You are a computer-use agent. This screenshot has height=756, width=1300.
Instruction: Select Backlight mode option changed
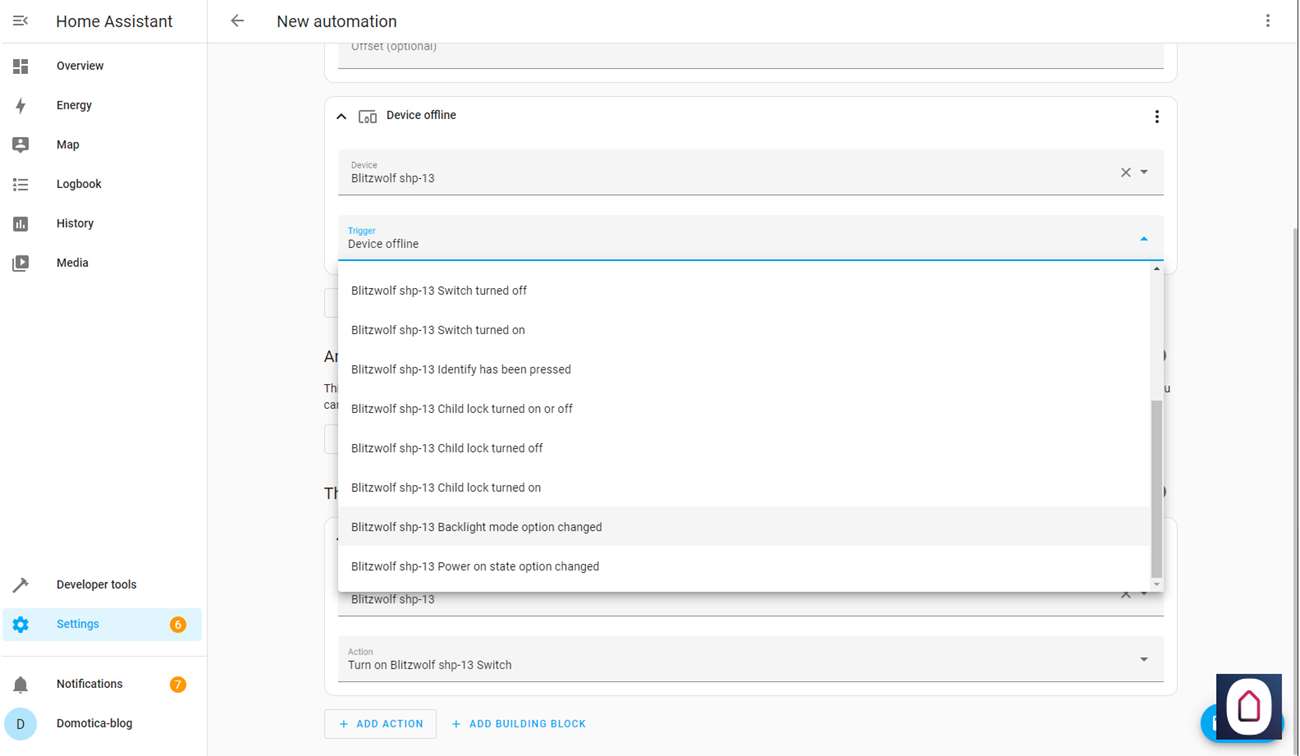coord(476,527)
